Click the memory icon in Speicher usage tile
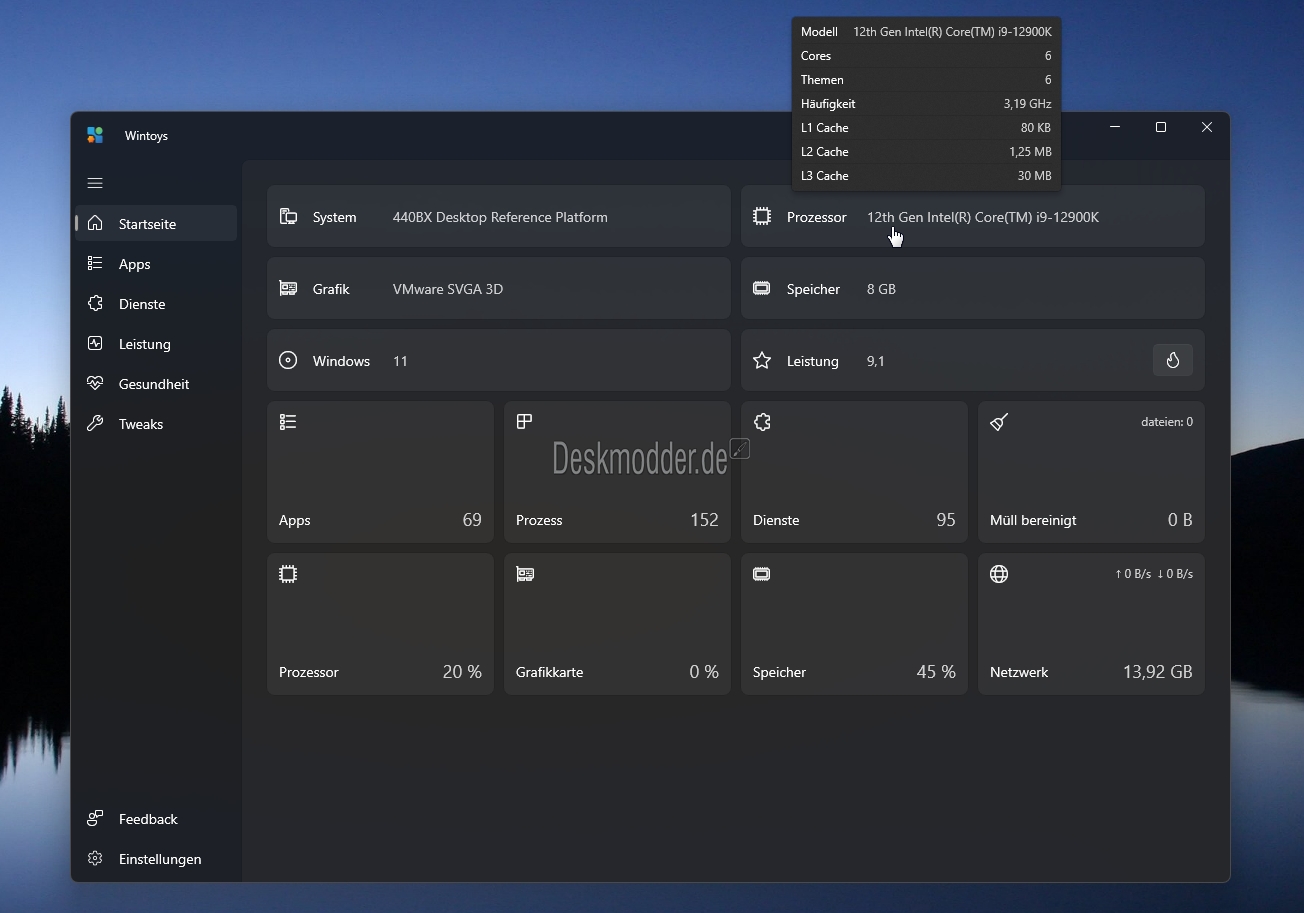 tap(762, 574)
